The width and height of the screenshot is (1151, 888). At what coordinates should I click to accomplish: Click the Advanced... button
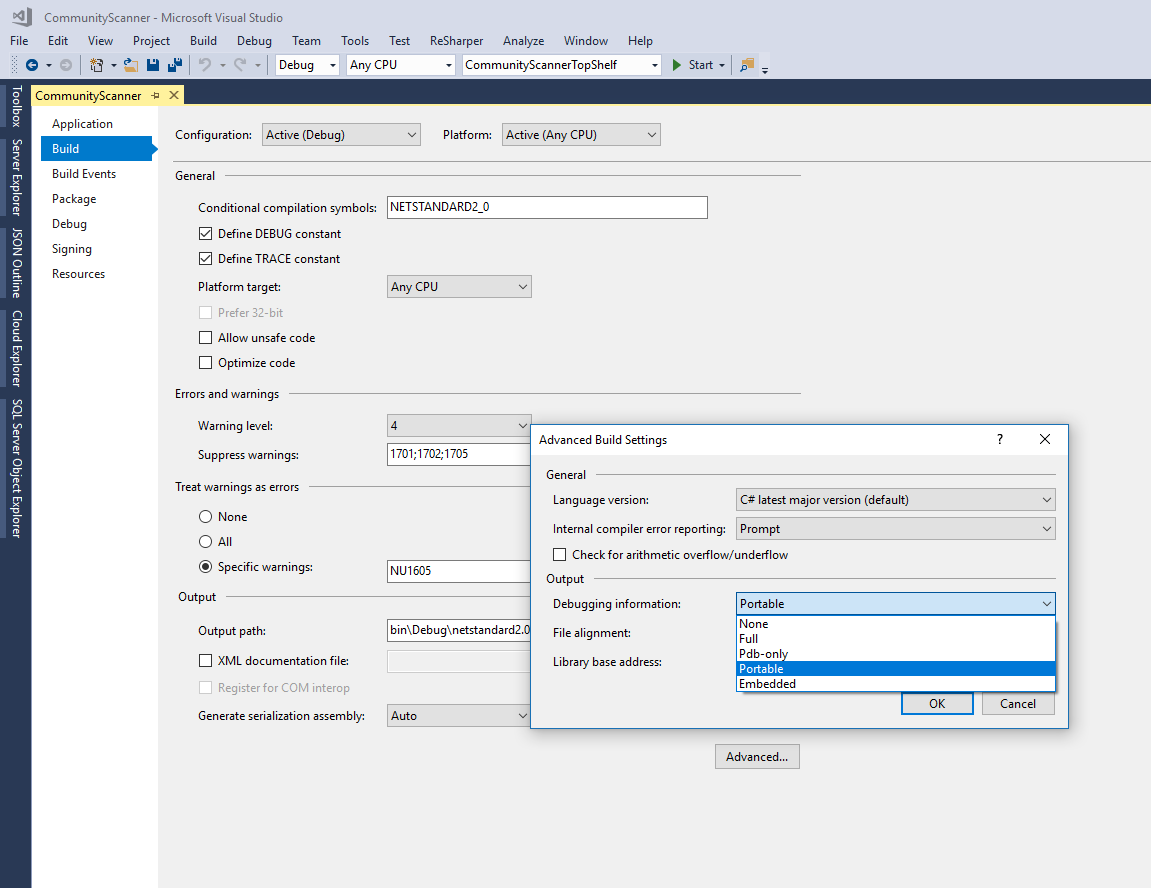[x=757, y=757]
